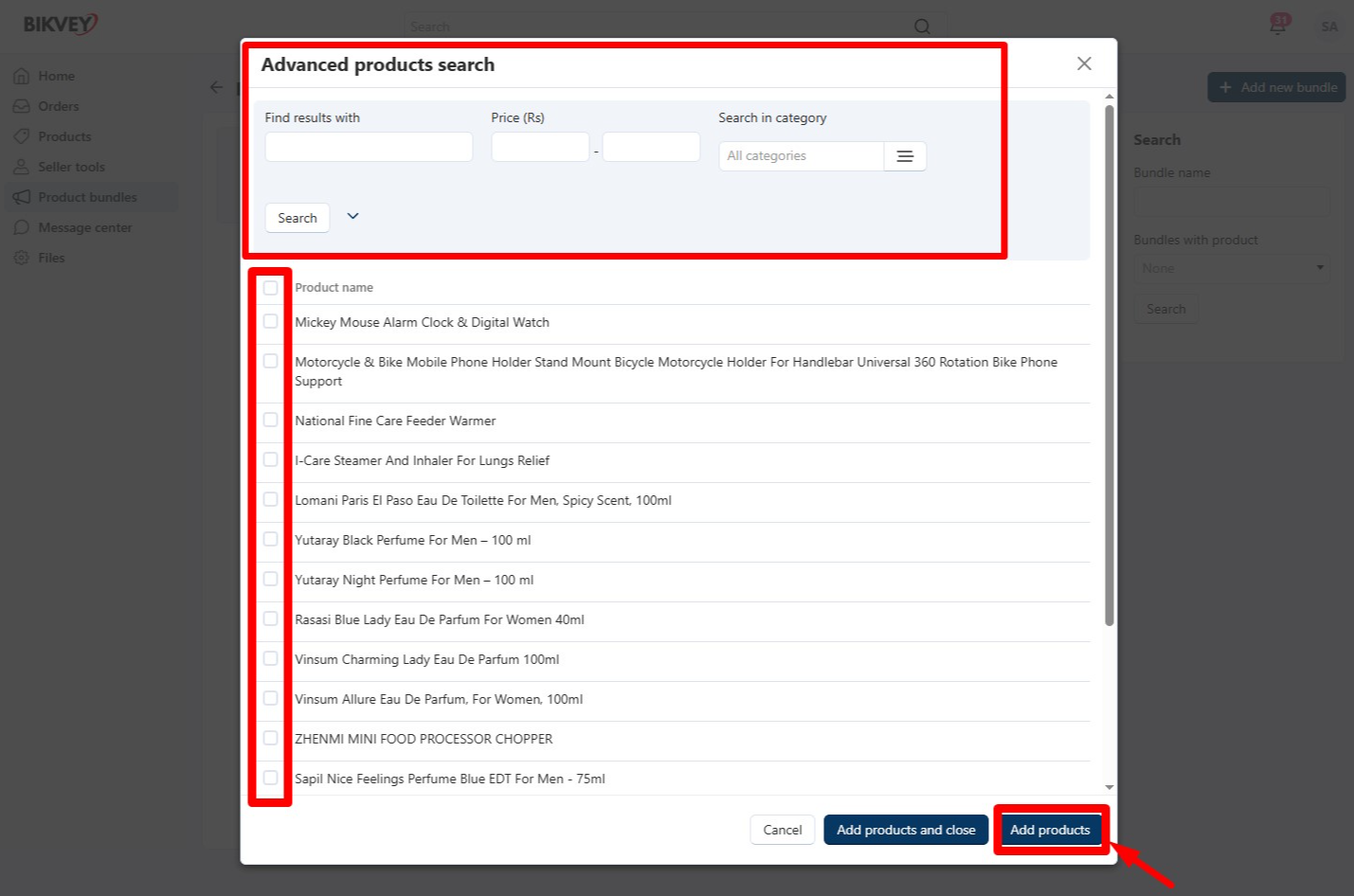
Task: Click the Orders inbox icon
Action: point(22,106)
